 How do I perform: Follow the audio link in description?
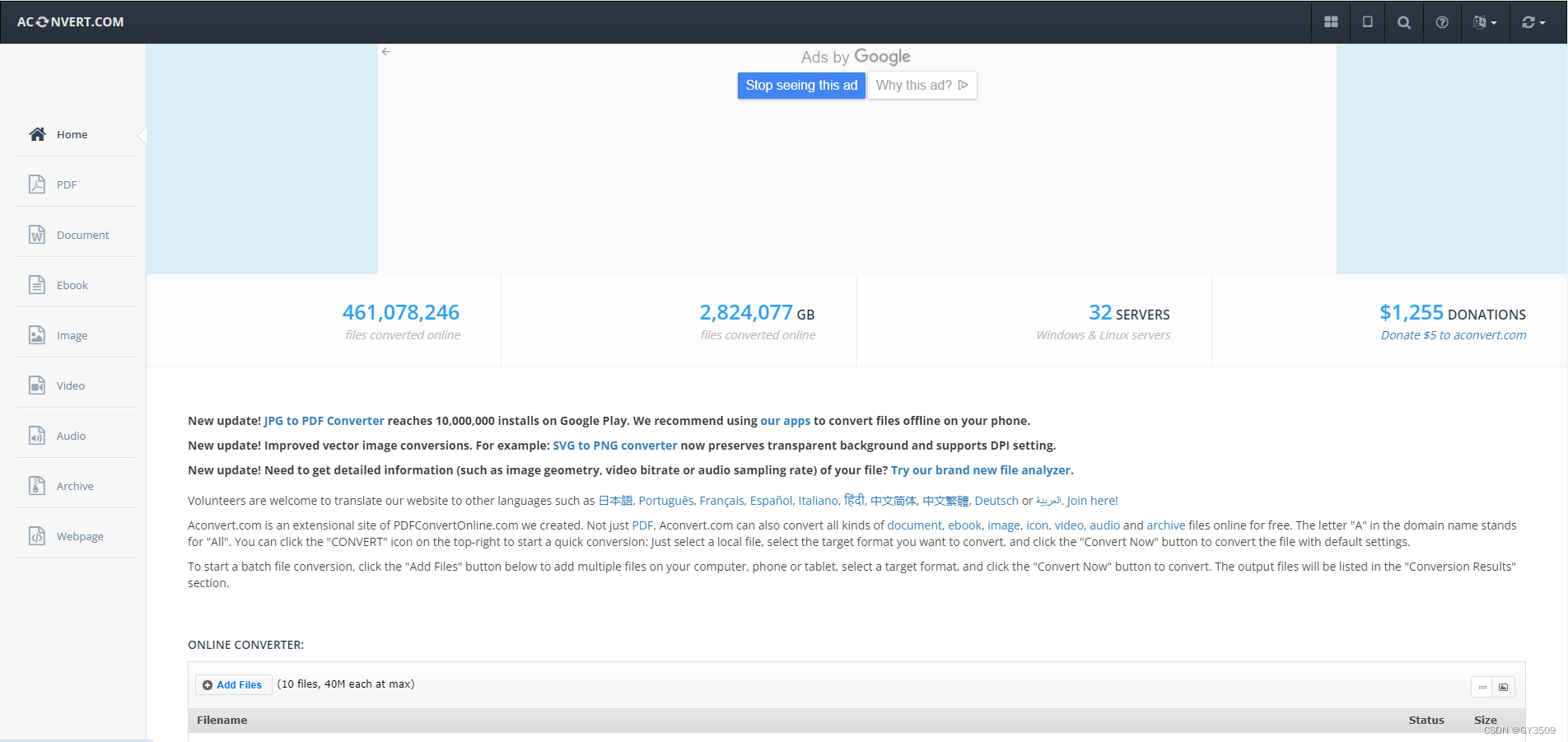[1105, 525]
